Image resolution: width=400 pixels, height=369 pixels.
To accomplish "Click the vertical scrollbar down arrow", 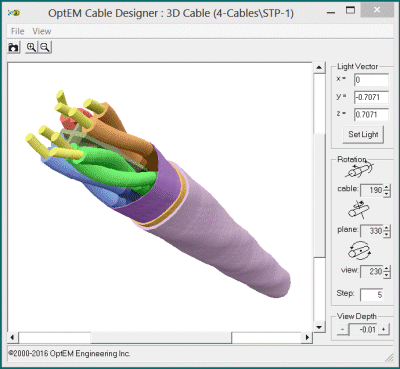I will (319, 327).
